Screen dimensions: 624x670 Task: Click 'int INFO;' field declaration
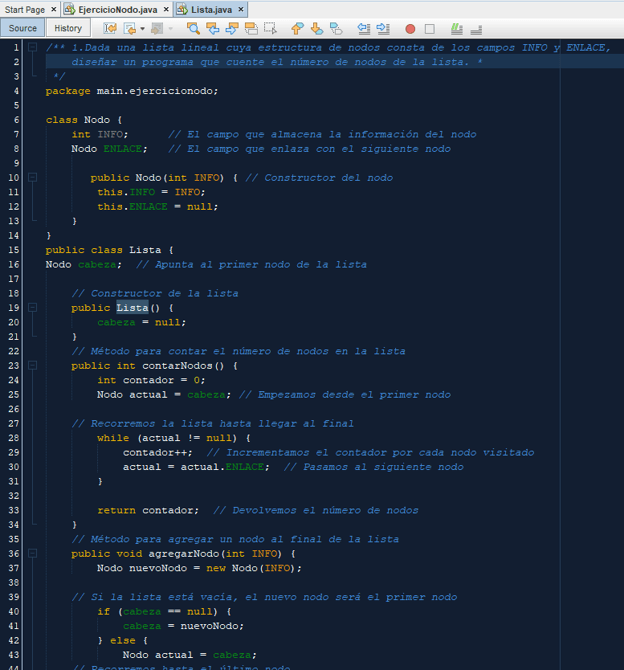100,134
